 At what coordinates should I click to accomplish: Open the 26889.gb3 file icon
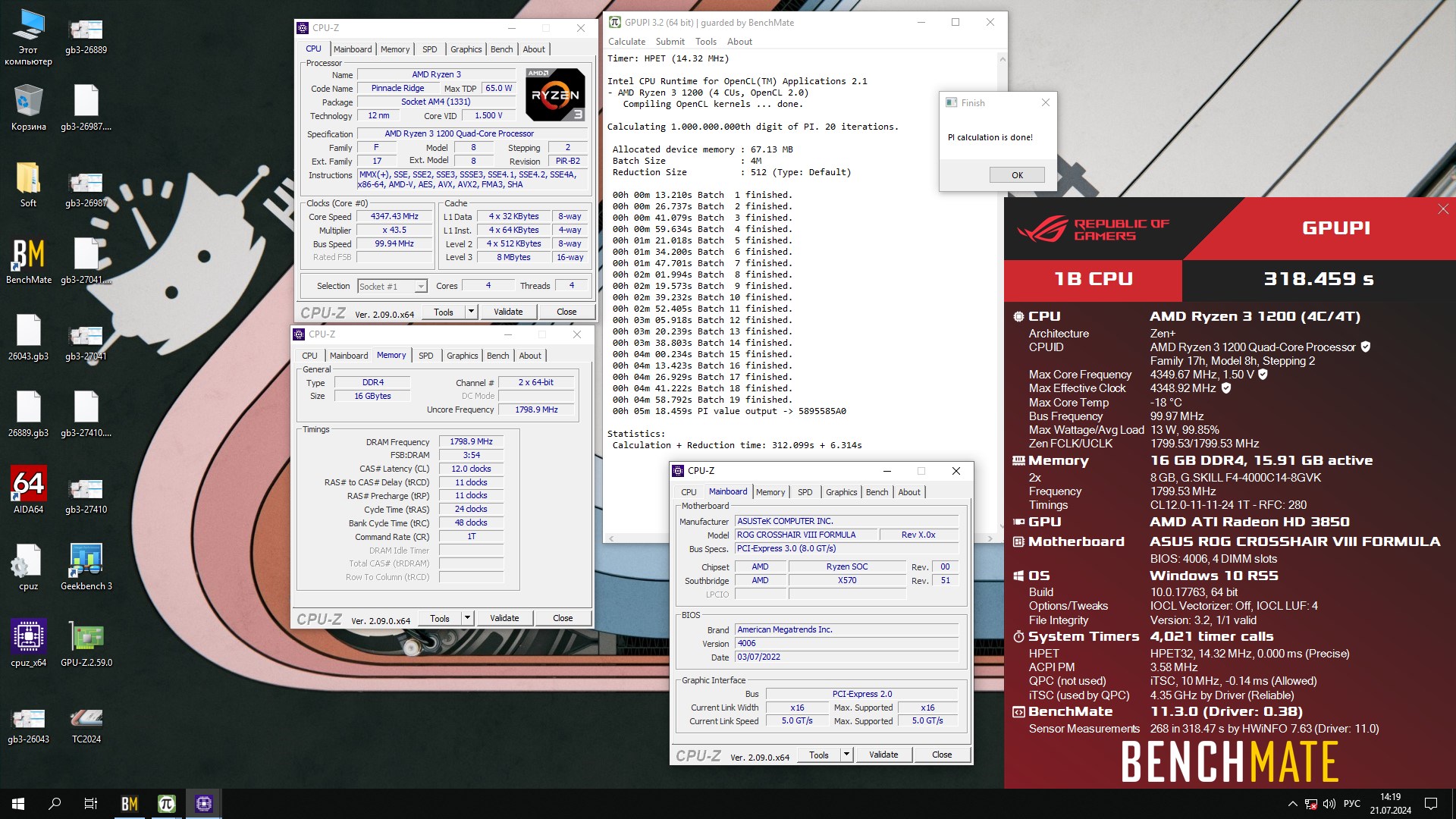click(x=28, y=415)
